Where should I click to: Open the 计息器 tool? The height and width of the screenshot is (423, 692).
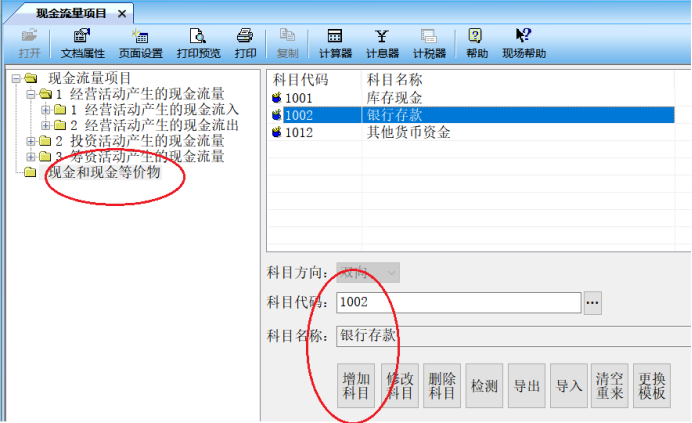click(x=382, y=43)
